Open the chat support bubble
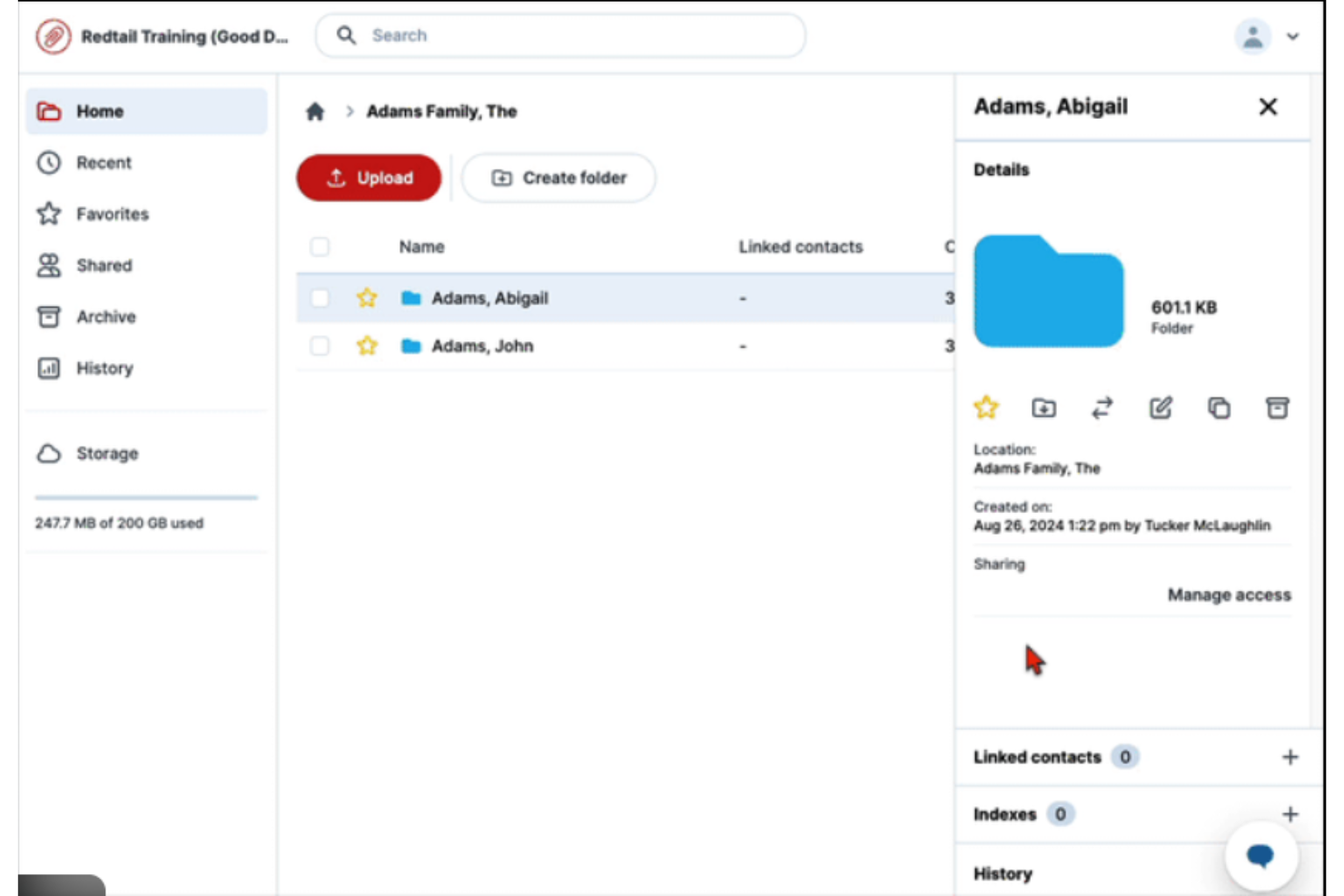This screenshot has width=1344, height=896. 1261,854
